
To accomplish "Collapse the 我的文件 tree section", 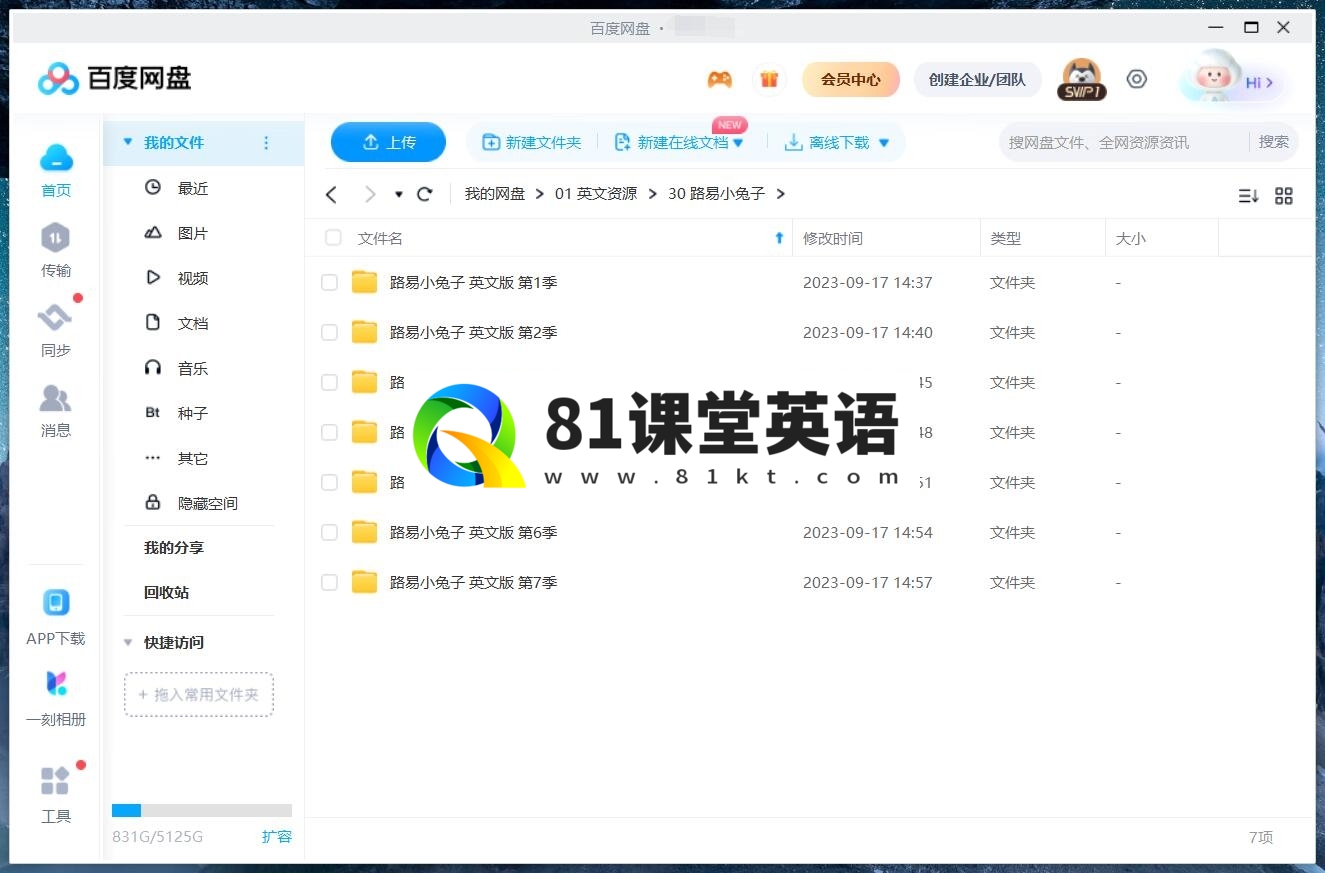I will pos(127,143).
